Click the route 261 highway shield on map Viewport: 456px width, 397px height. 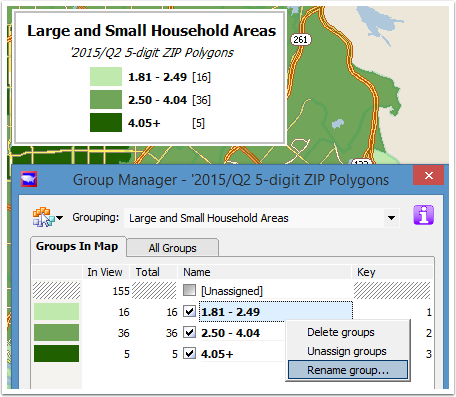[x=300, y=40]
